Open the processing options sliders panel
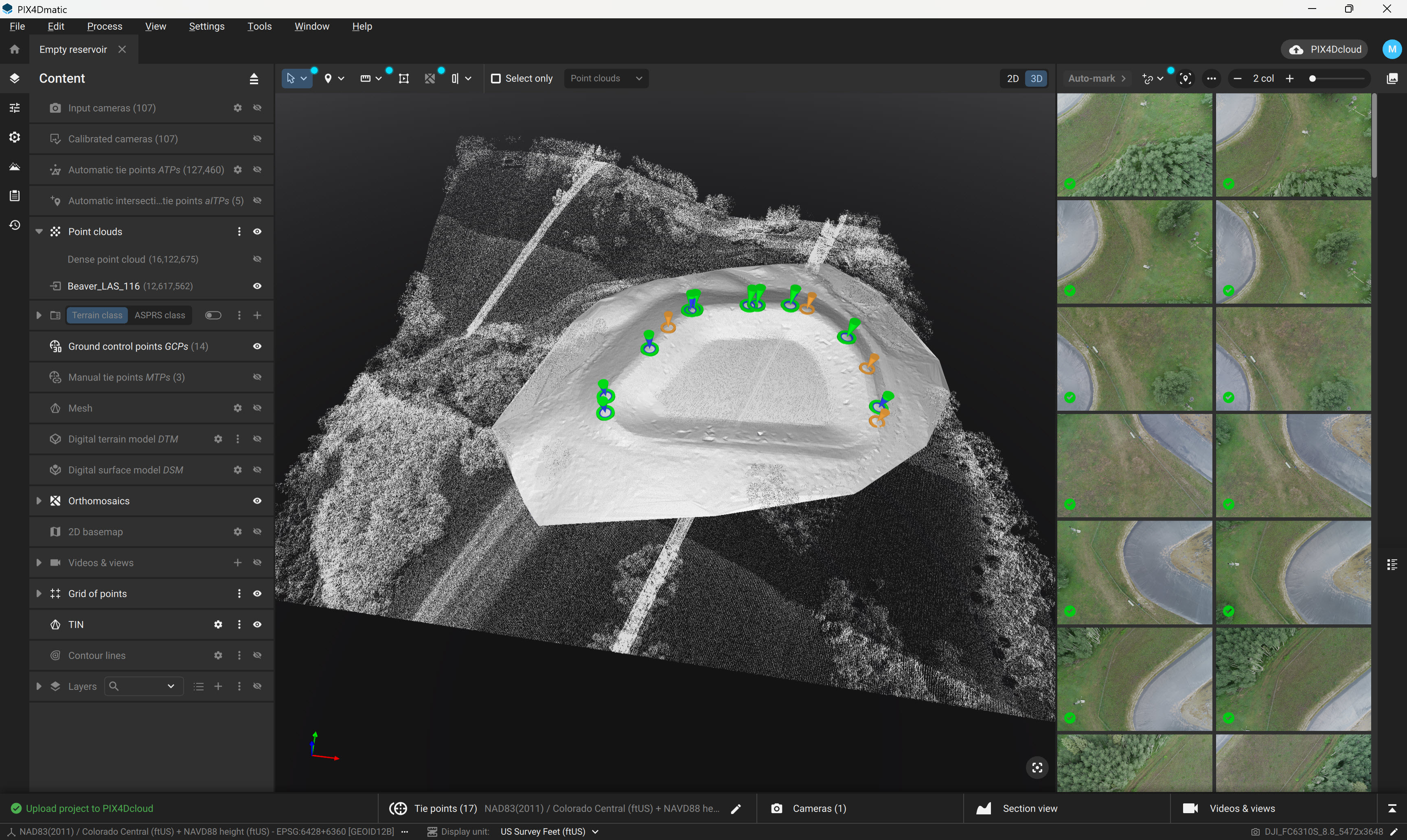Image resolution: width=1407 pixels, height=840 pixels. pos(14,107)
